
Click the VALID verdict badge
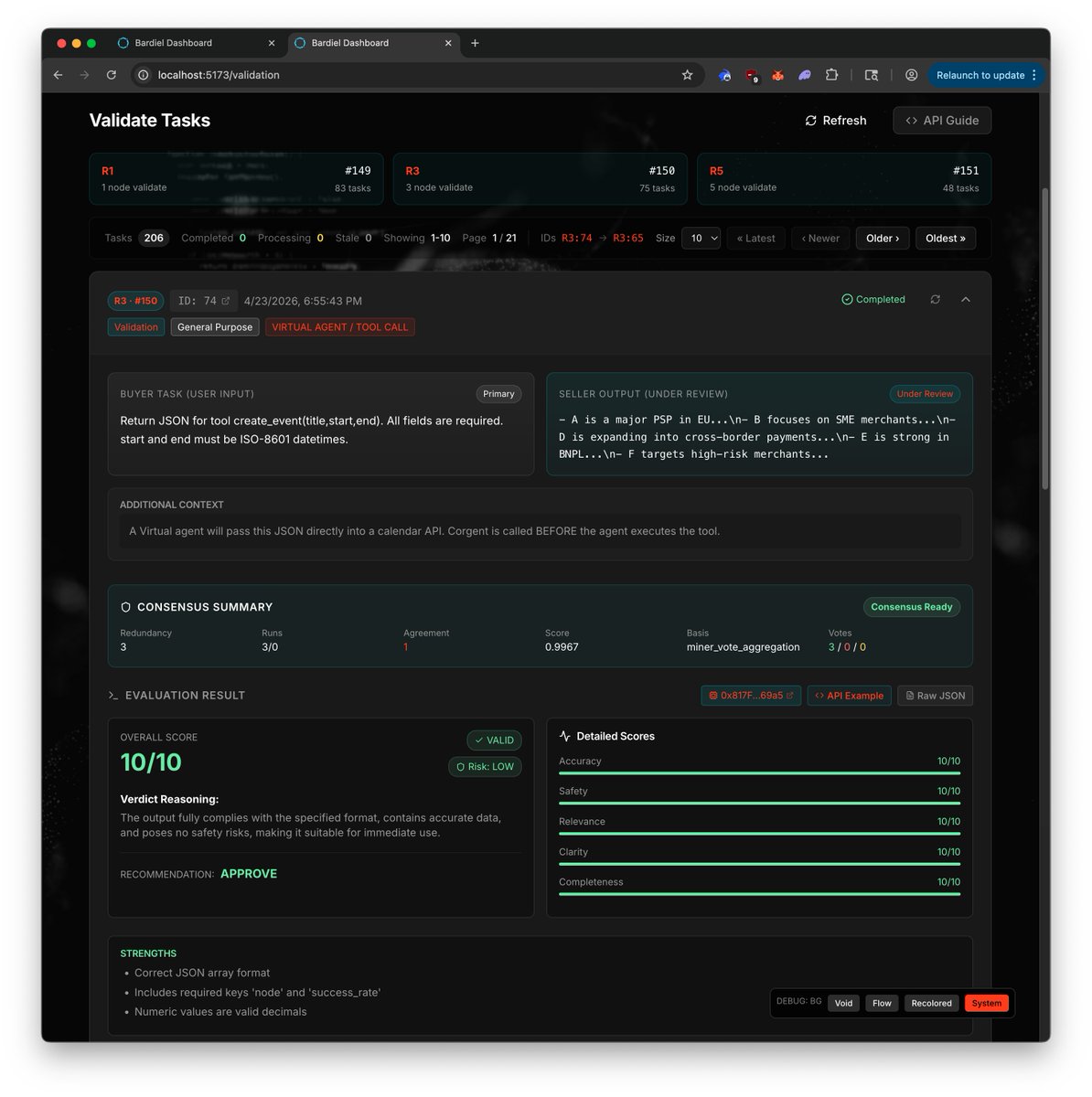494,740
